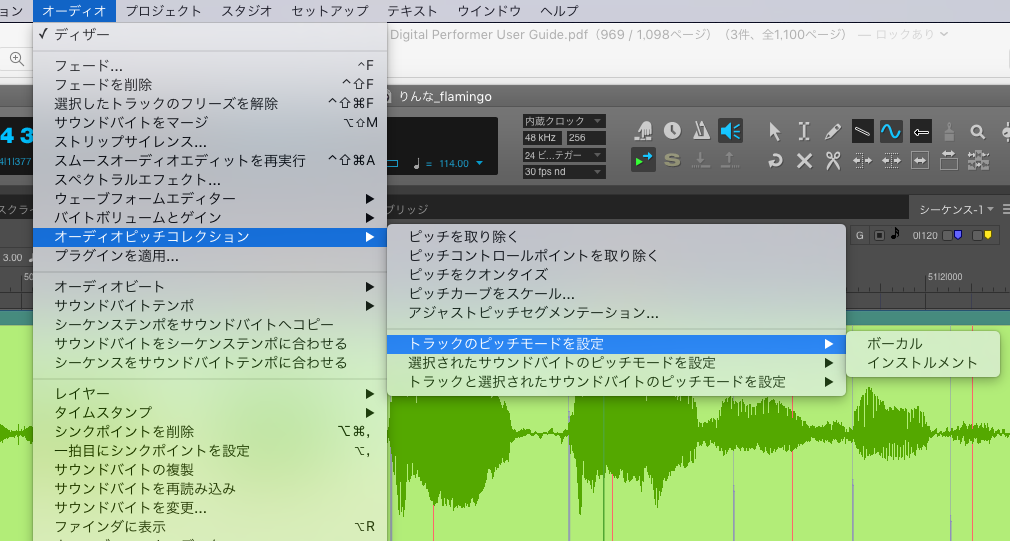Image resolution: width=1010 pixels, height=541 pixels.
Task: Click the second trim/roll tool icon
Action: click(891, 160)
